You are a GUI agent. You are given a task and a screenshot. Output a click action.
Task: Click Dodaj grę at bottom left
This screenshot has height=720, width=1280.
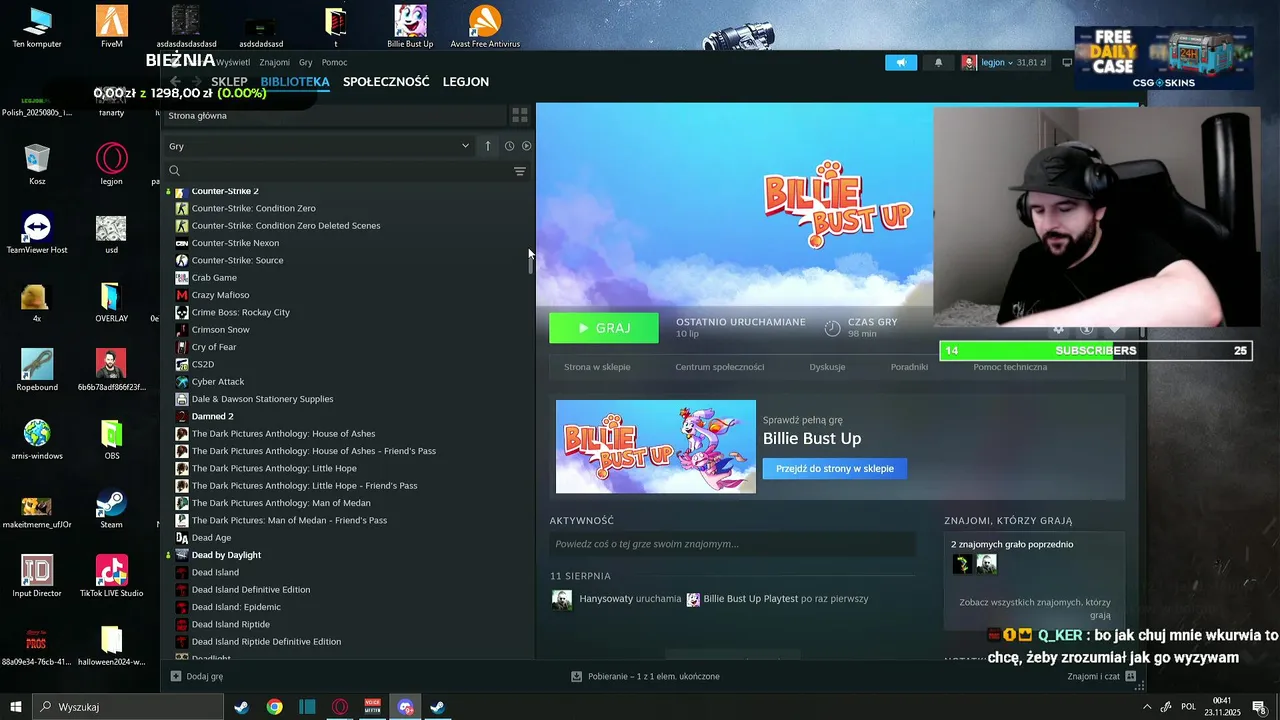click(x=197, y=676)
